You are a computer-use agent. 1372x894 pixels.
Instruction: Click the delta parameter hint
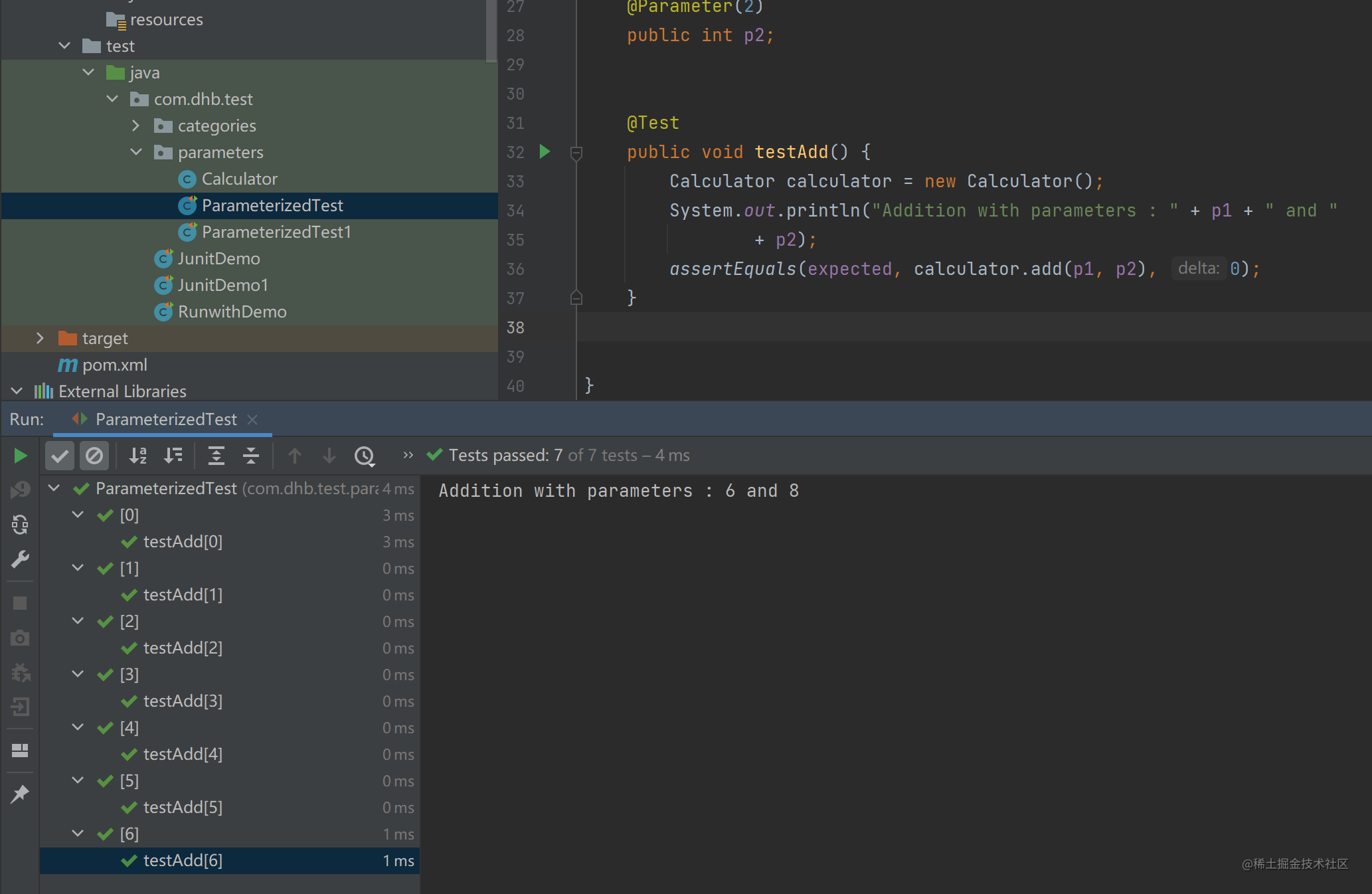(x=1199, y=268)
